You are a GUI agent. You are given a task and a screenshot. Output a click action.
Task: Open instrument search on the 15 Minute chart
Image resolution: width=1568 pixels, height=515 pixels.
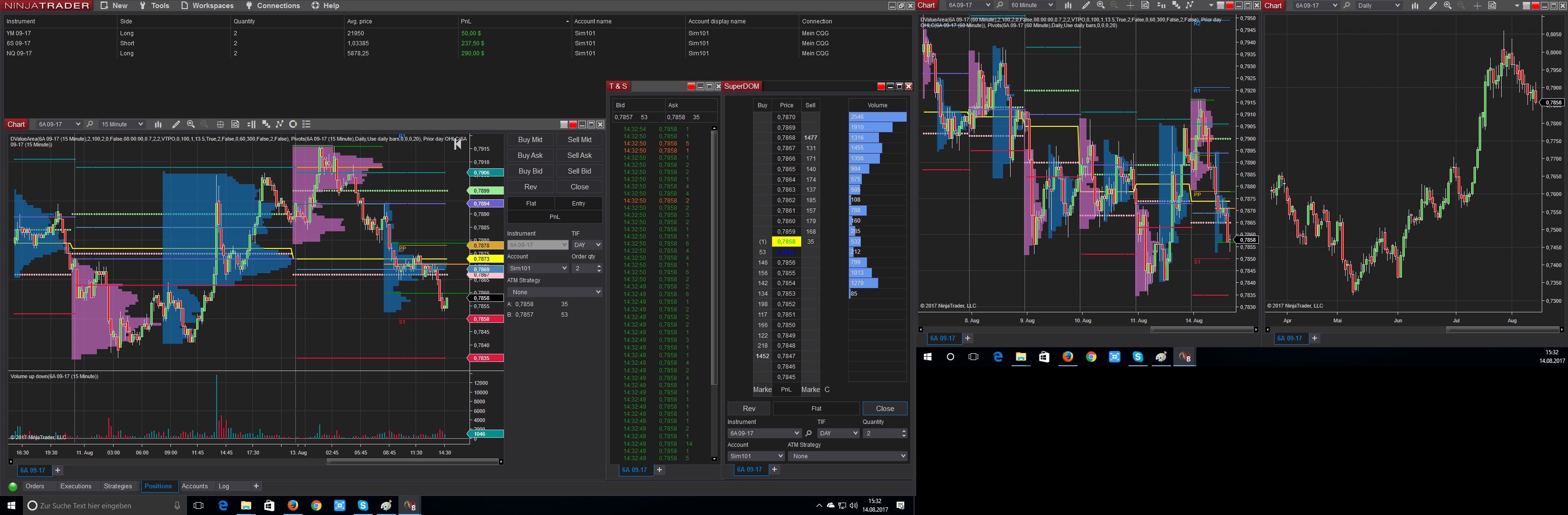[90, 124]
